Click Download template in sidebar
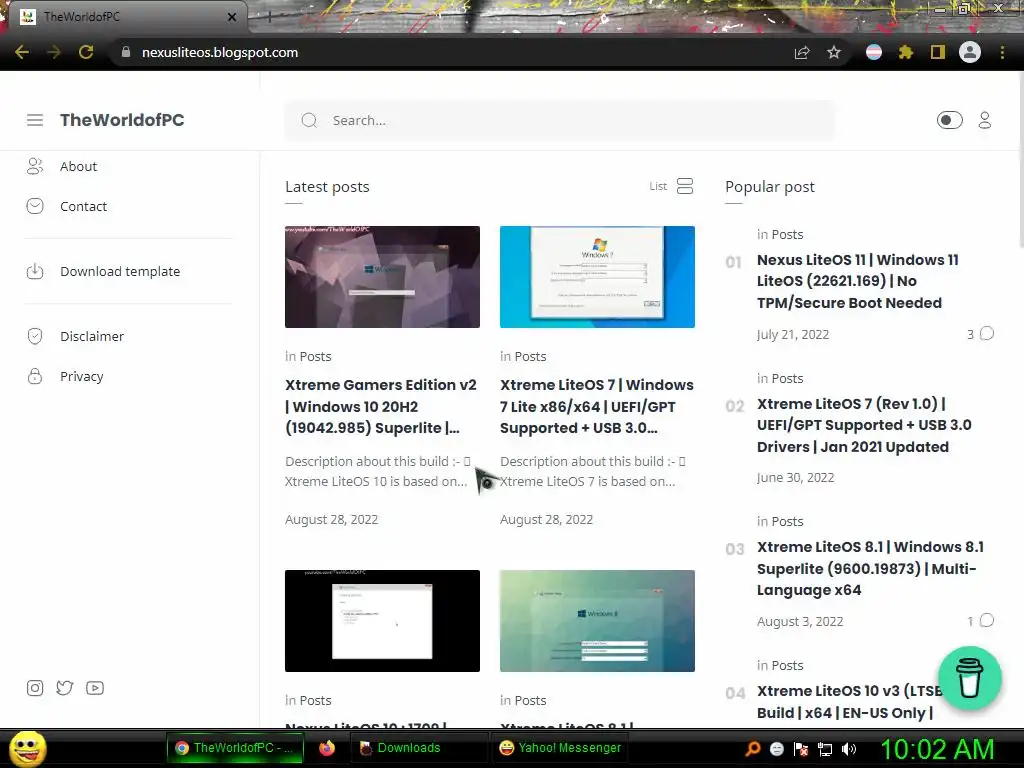Screen dimensions: 1024x768 click(120, 271)
